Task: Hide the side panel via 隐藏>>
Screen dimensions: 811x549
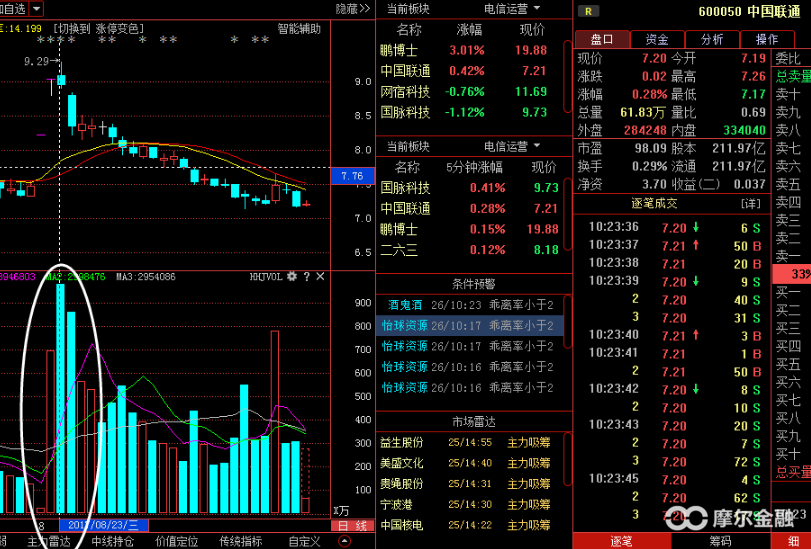Action: [353, 8]
